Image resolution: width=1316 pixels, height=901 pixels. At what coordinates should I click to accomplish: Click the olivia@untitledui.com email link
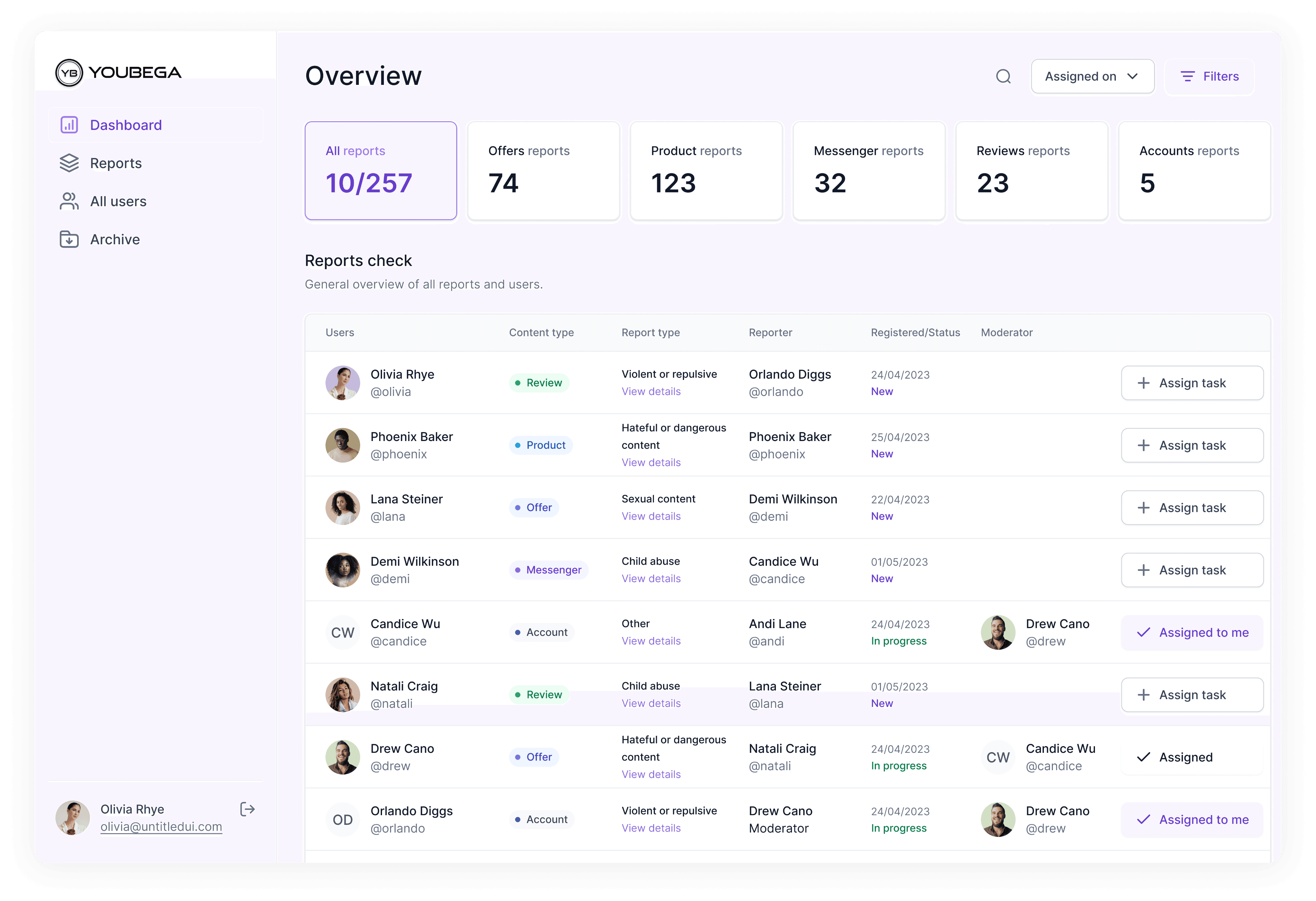pos(161,827)
